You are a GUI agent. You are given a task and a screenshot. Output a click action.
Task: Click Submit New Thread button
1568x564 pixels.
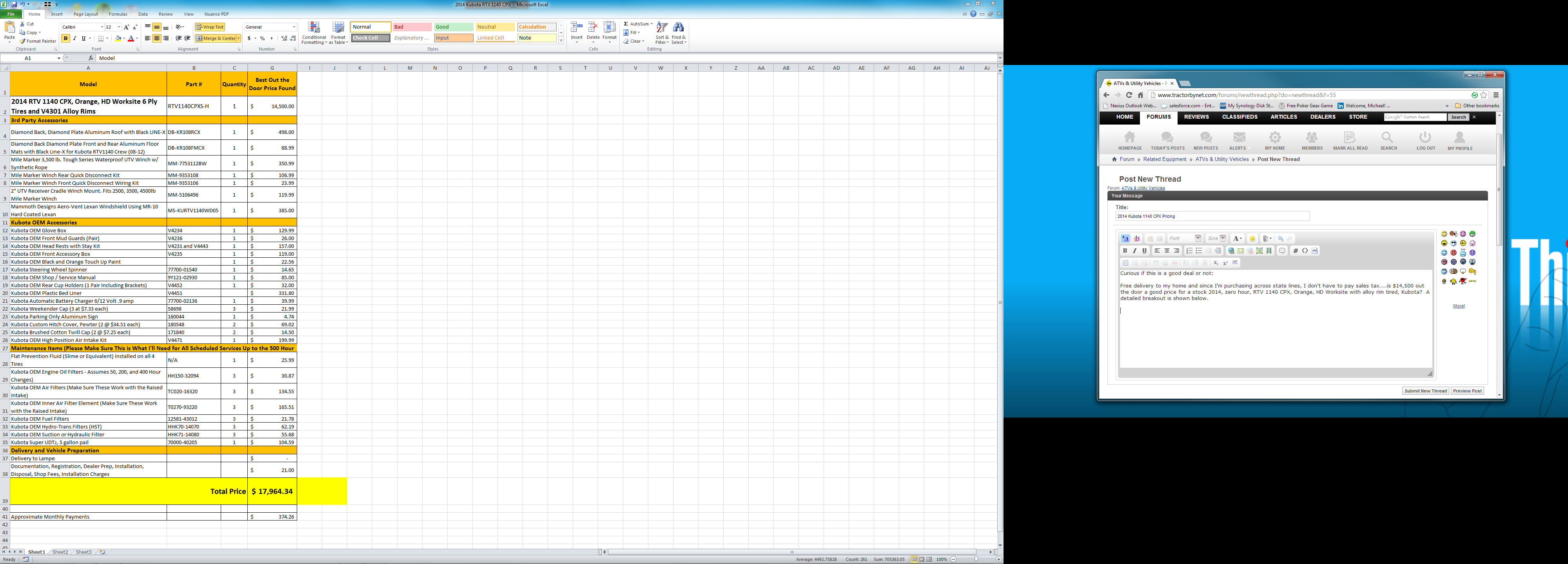coord(1426,391)
